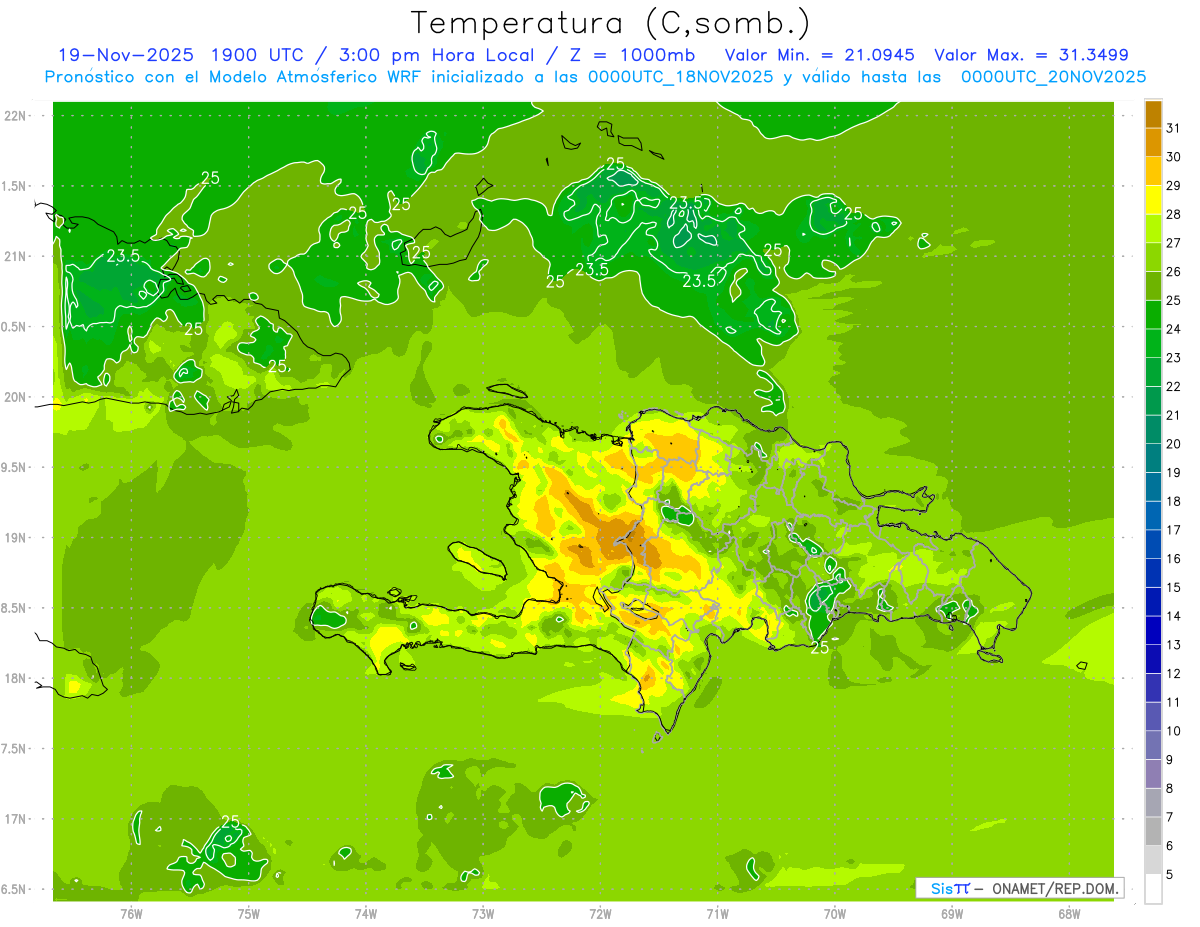The image size is (1200, 927).
Task: Click the yellow legend swatch between 28 and 29
Action: click(x=1153, y=200)
